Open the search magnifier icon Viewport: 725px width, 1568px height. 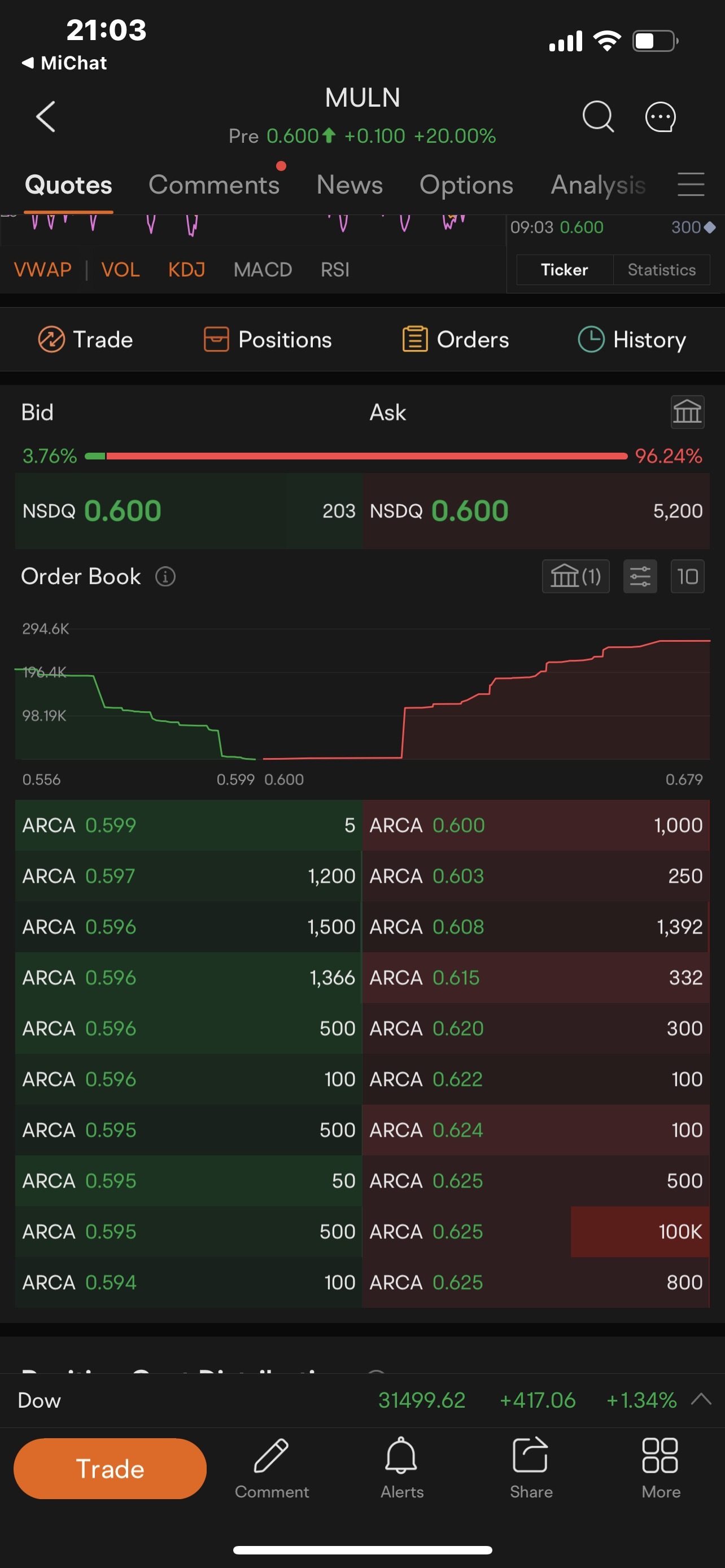tap(598, 116)
